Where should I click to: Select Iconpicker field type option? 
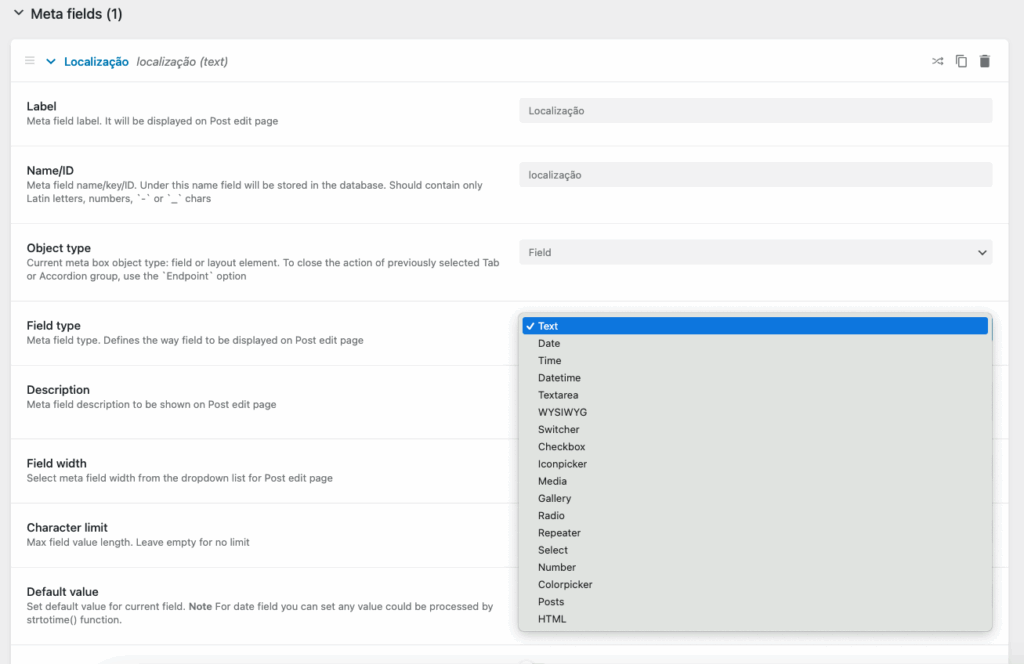click(x=562, y=464)
